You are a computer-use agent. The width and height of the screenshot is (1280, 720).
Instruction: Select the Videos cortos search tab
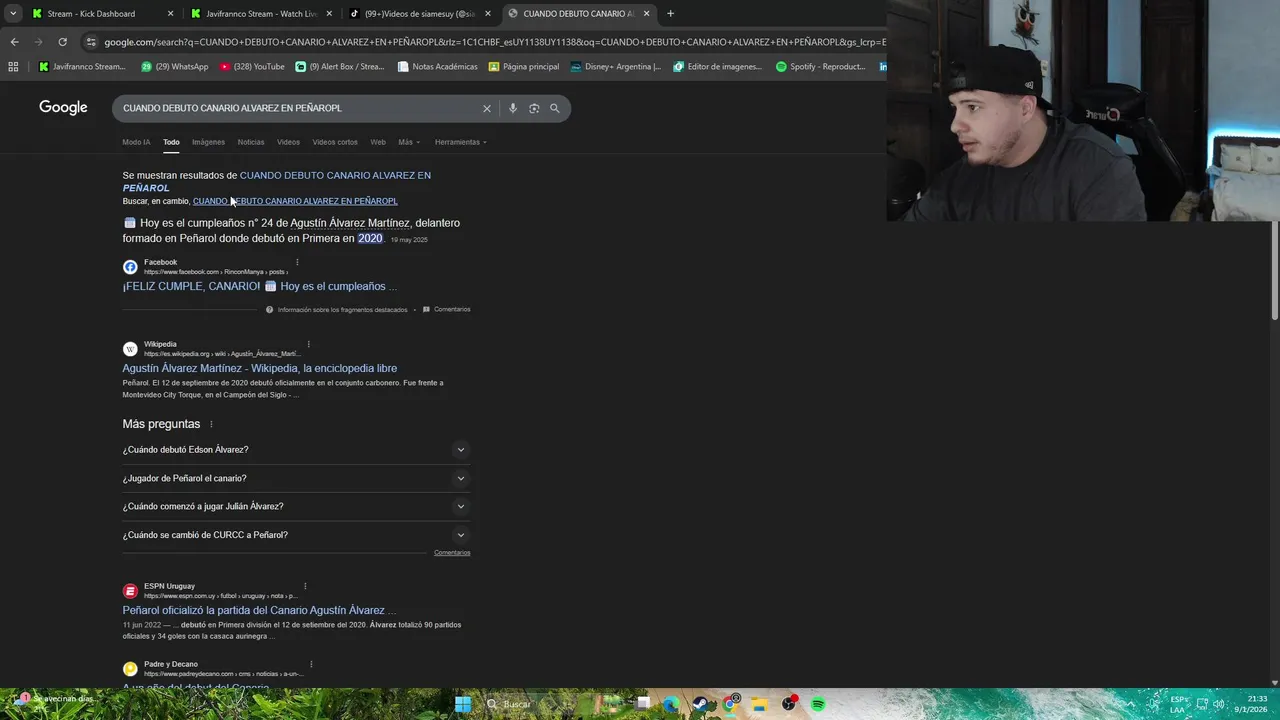tap(335, 142)
